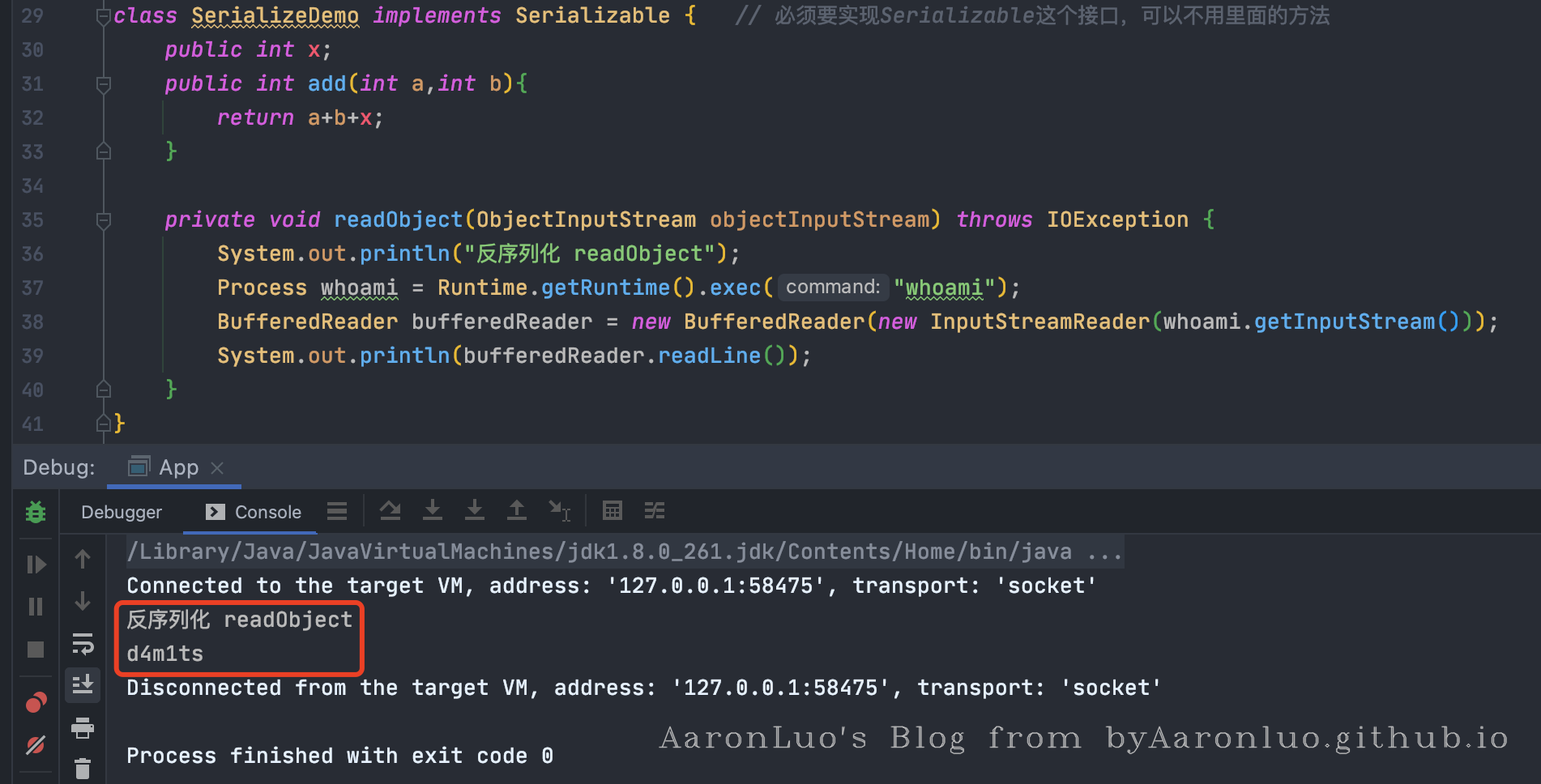Switch to the Debugger tab
Screen dimensions: 1541x784
point(122,513)
